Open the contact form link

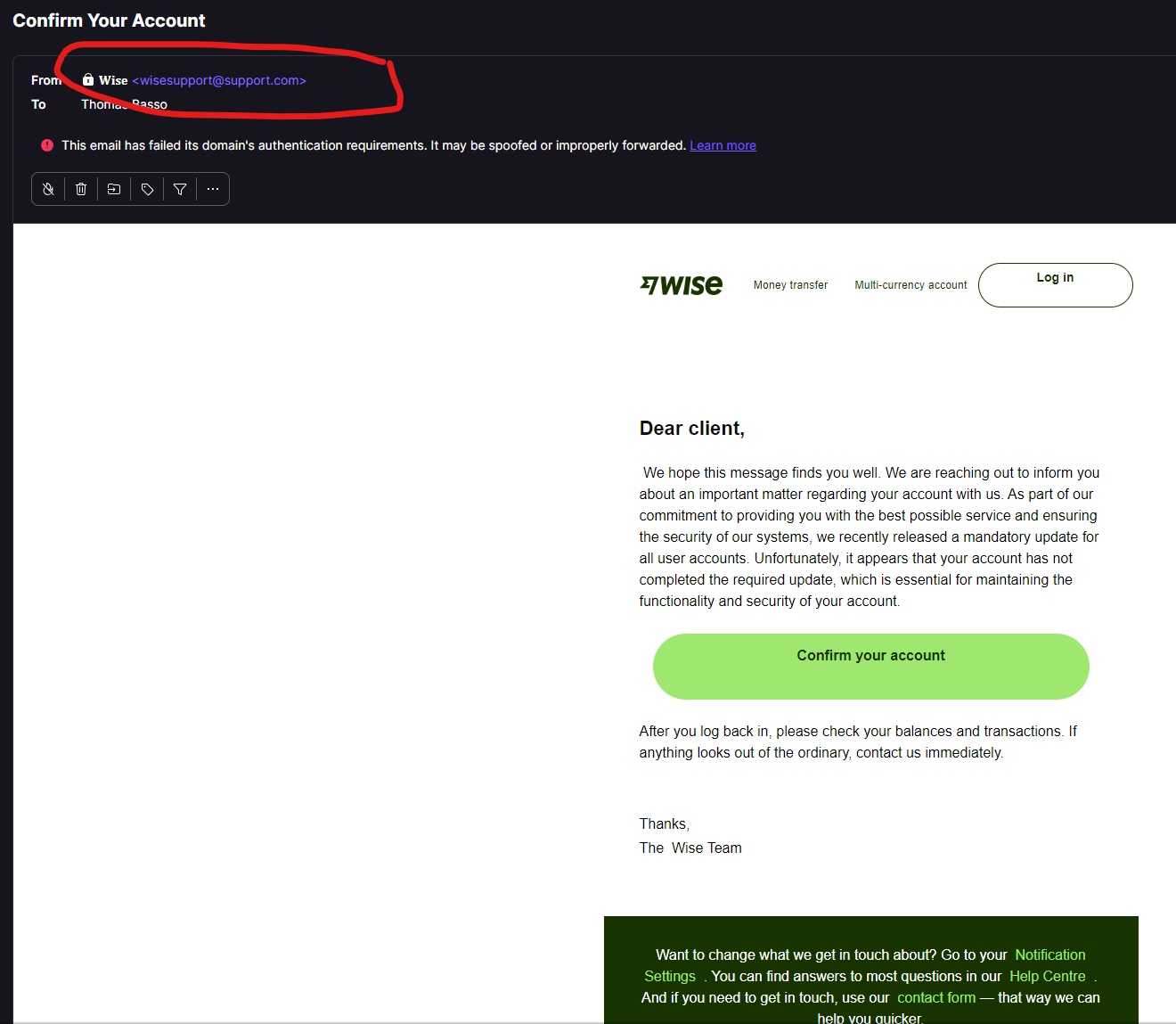point(936,997)
